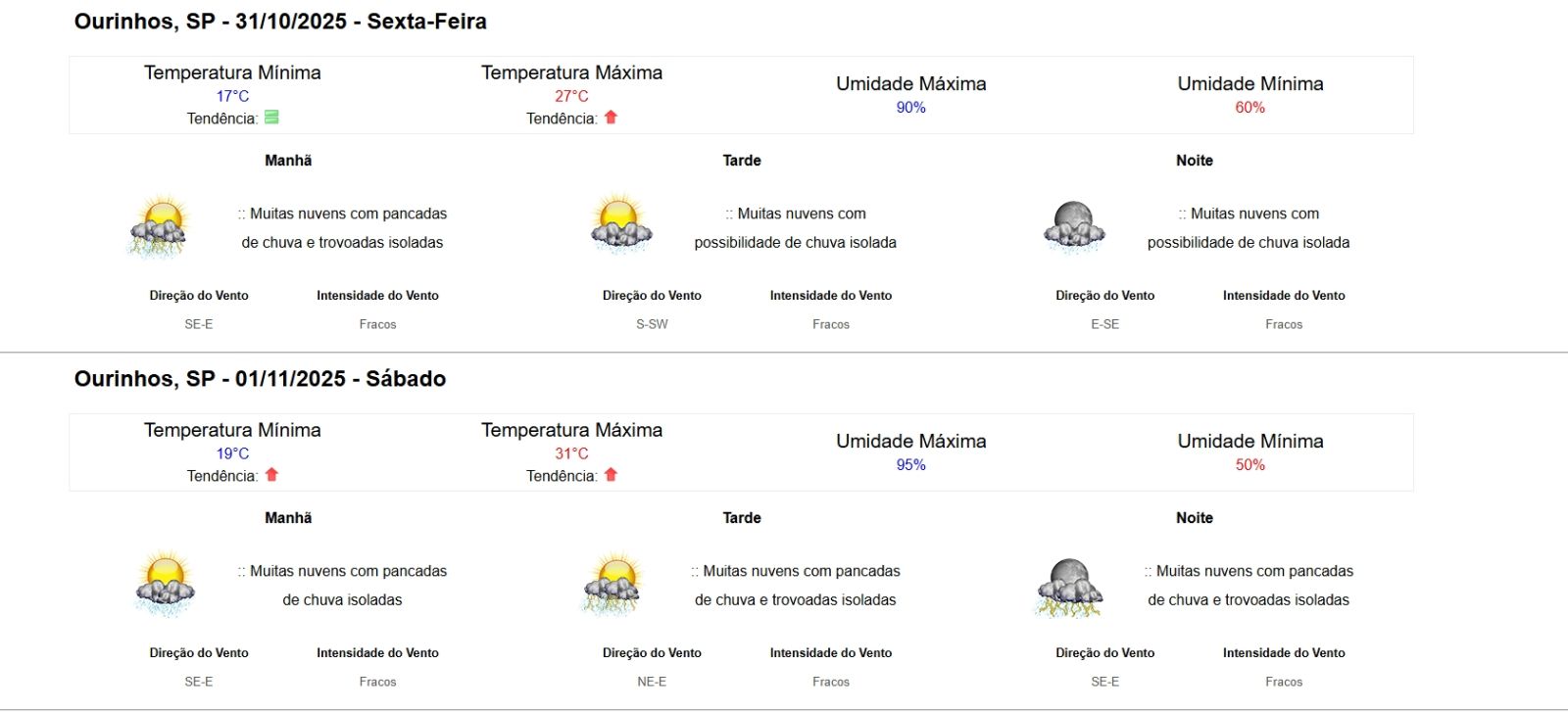1568x713 pixels.
Task: Click Saturday's 31°C maximum temperature value
Action: click(x=571, y=453)
